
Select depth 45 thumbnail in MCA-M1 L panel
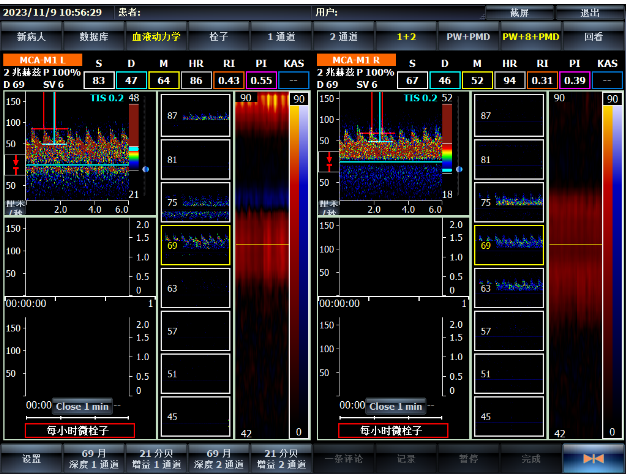click(x=196, y=417)
